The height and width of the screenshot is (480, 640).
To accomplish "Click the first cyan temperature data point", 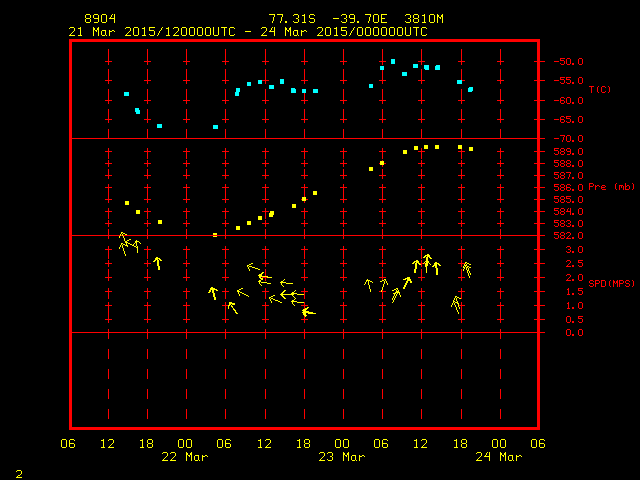I will click(126, 94).
